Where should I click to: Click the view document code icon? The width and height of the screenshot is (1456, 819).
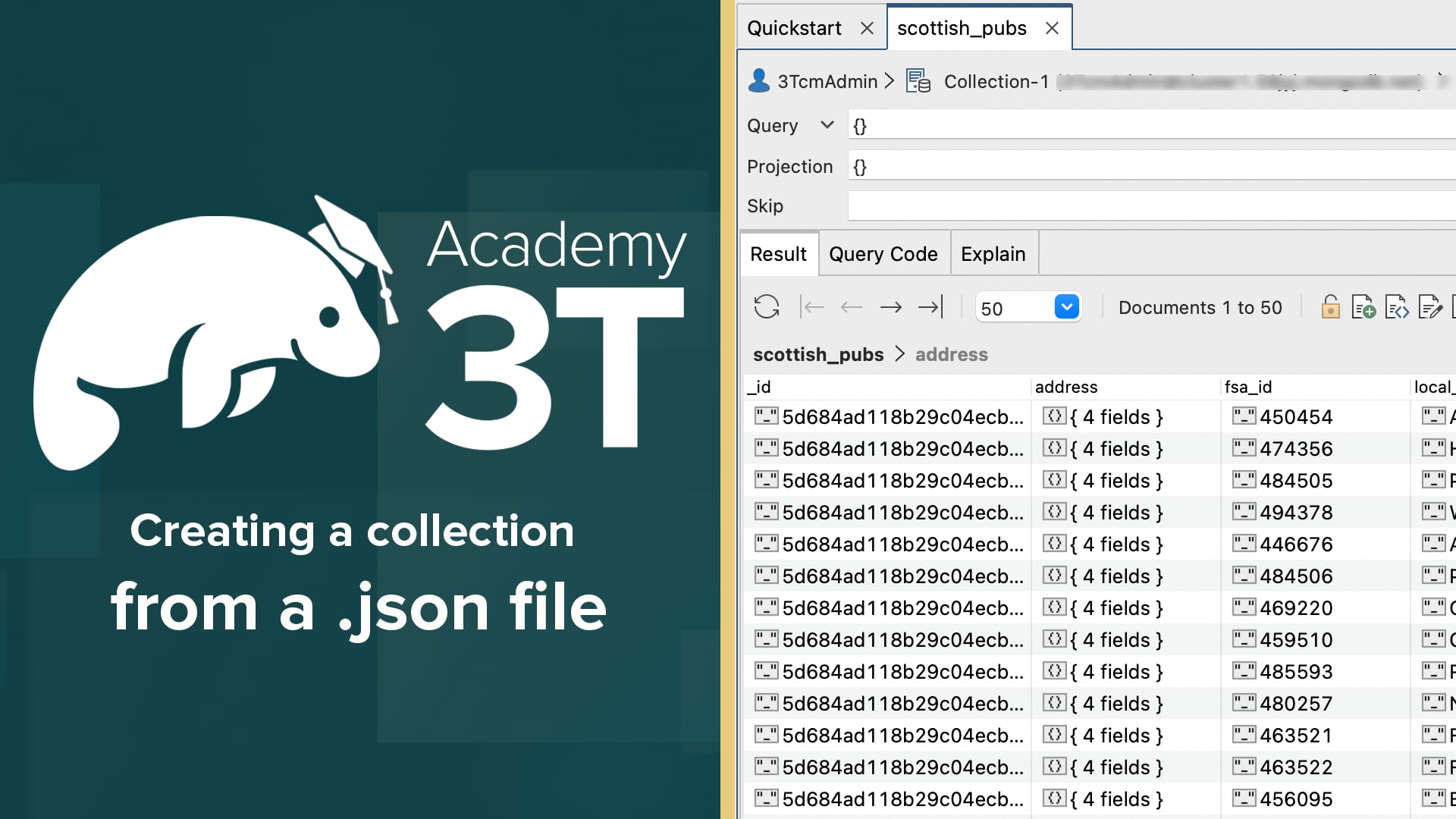[x=1396, y=307]
